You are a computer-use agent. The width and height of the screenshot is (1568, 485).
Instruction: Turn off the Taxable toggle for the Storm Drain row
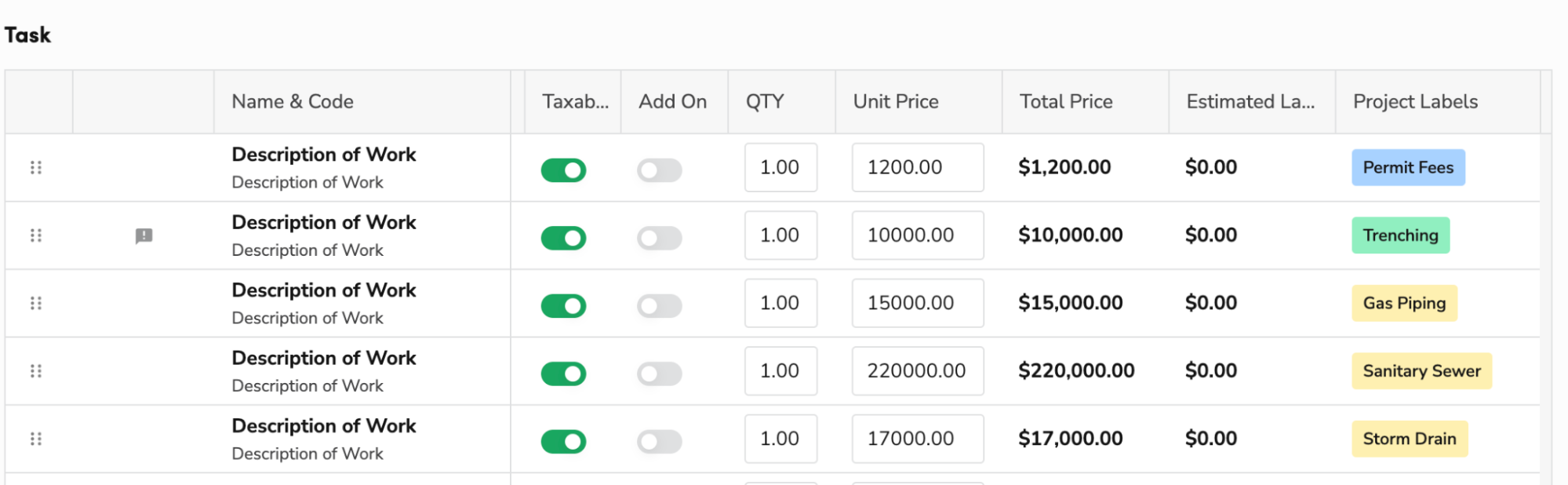click(x=563, y=441)
